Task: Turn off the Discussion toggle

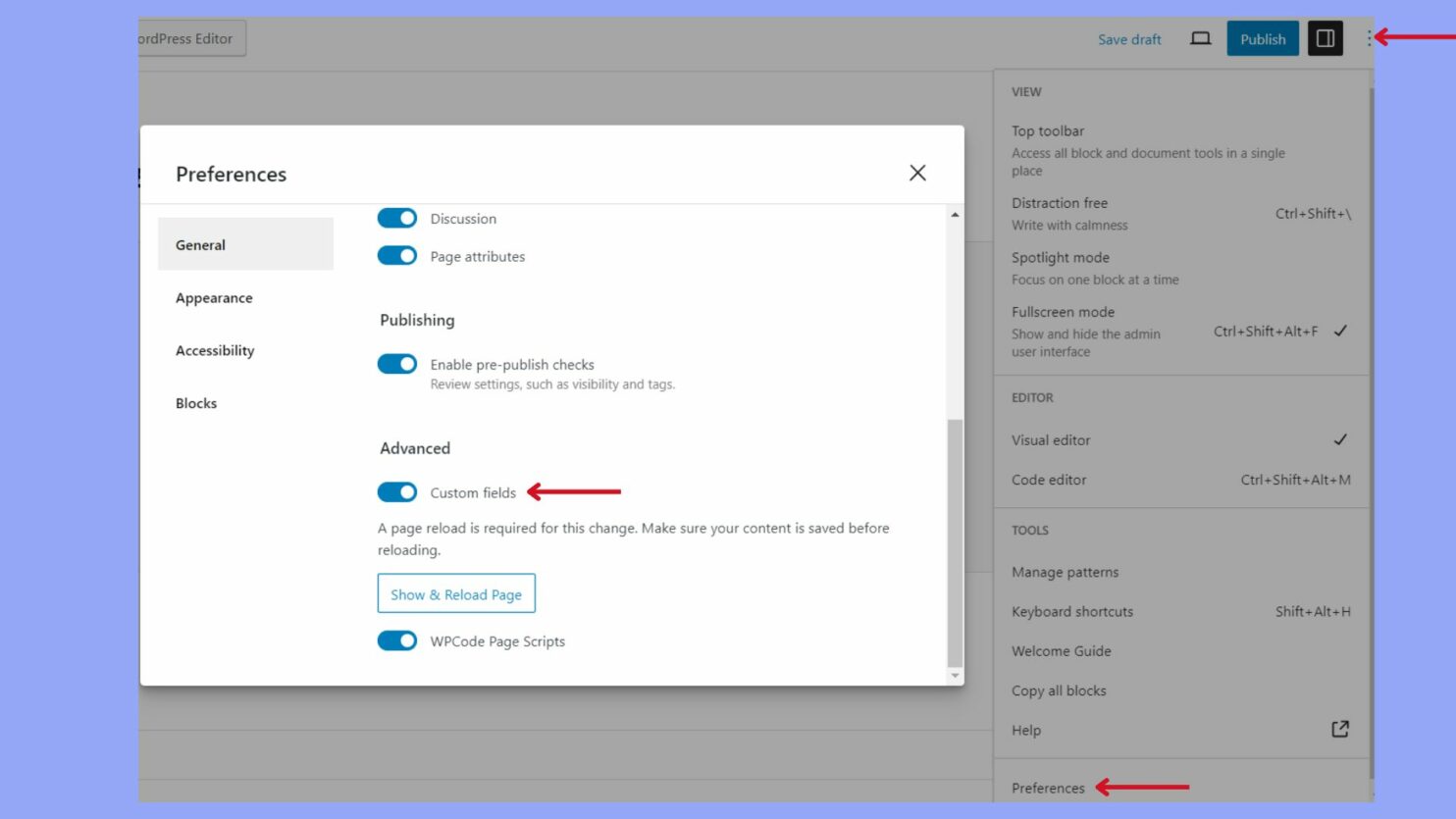Action: click(x=396, y=218)
